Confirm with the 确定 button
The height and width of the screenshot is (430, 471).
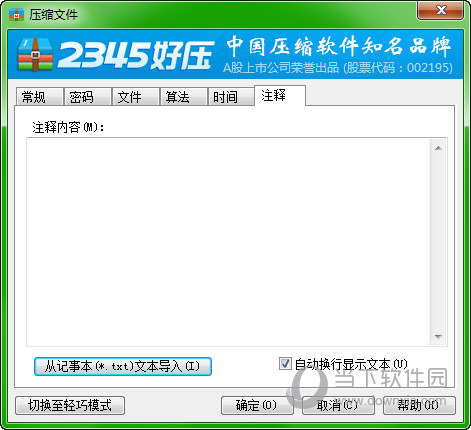[x=257, y=405]
